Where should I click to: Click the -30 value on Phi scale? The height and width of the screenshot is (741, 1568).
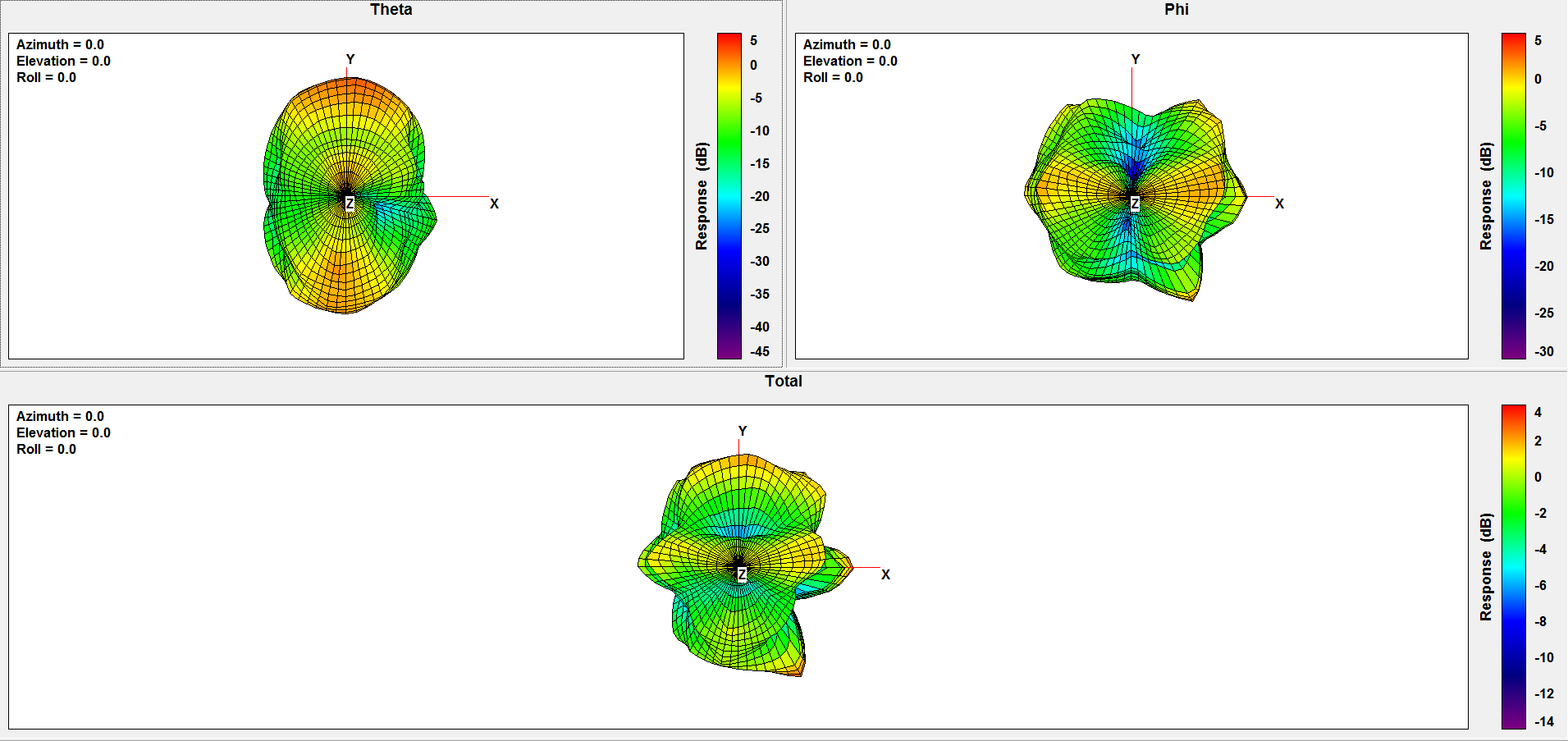(1544, 352)
